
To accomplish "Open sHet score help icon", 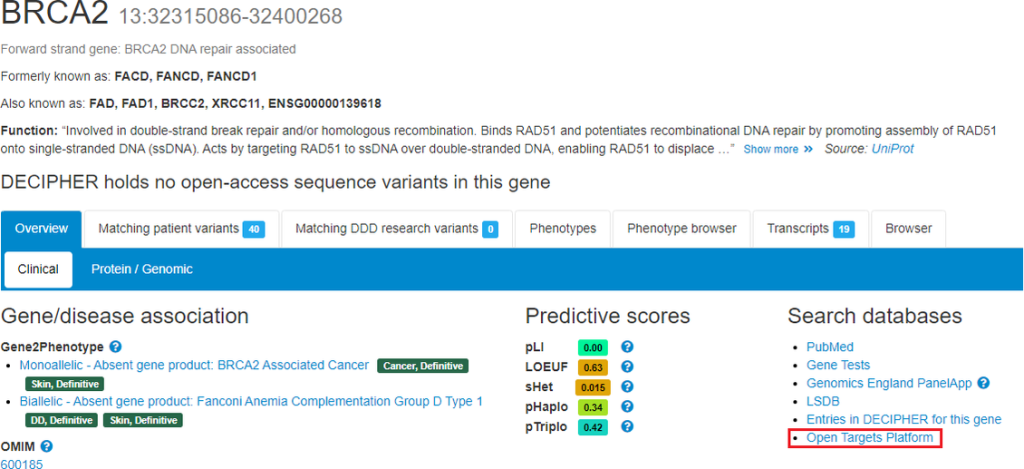I will 628,387.
